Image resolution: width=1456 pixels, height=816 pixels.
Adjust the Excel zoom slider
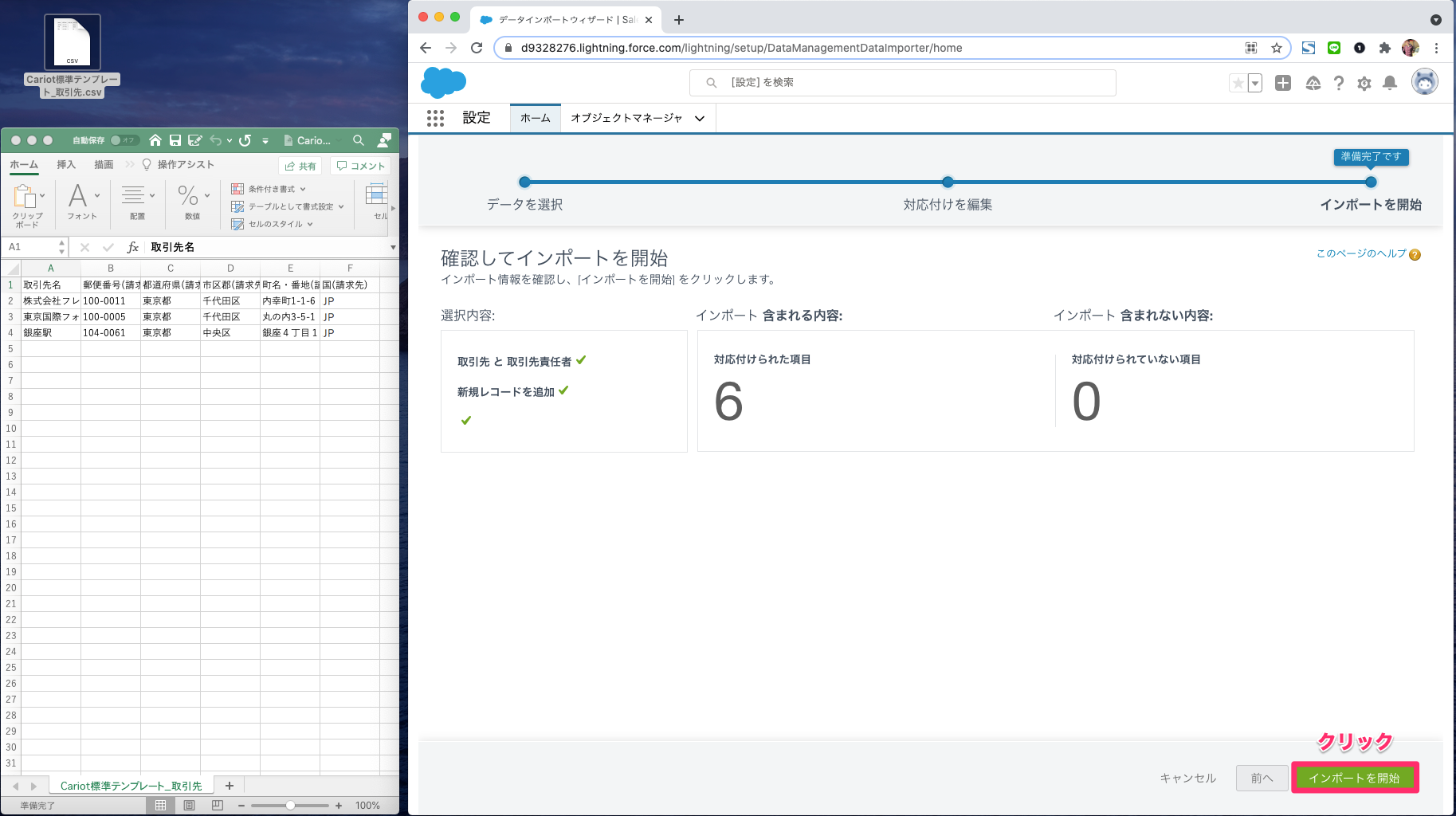click(290, 806)
